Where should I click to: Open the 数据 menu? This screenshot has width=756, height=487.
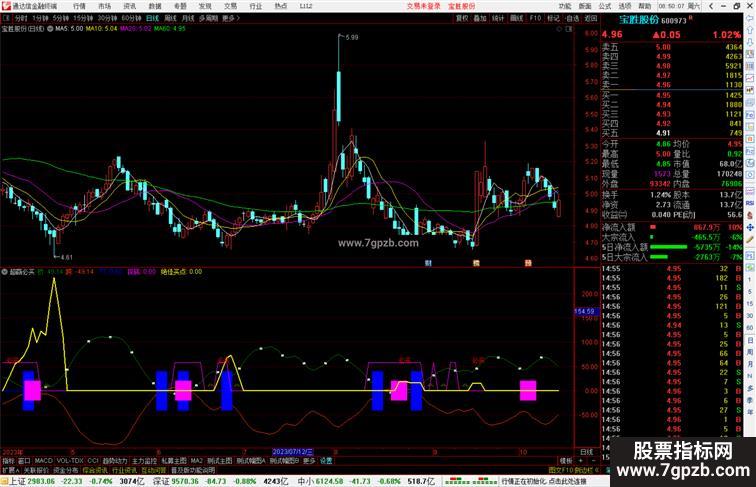tap(155, 6)
